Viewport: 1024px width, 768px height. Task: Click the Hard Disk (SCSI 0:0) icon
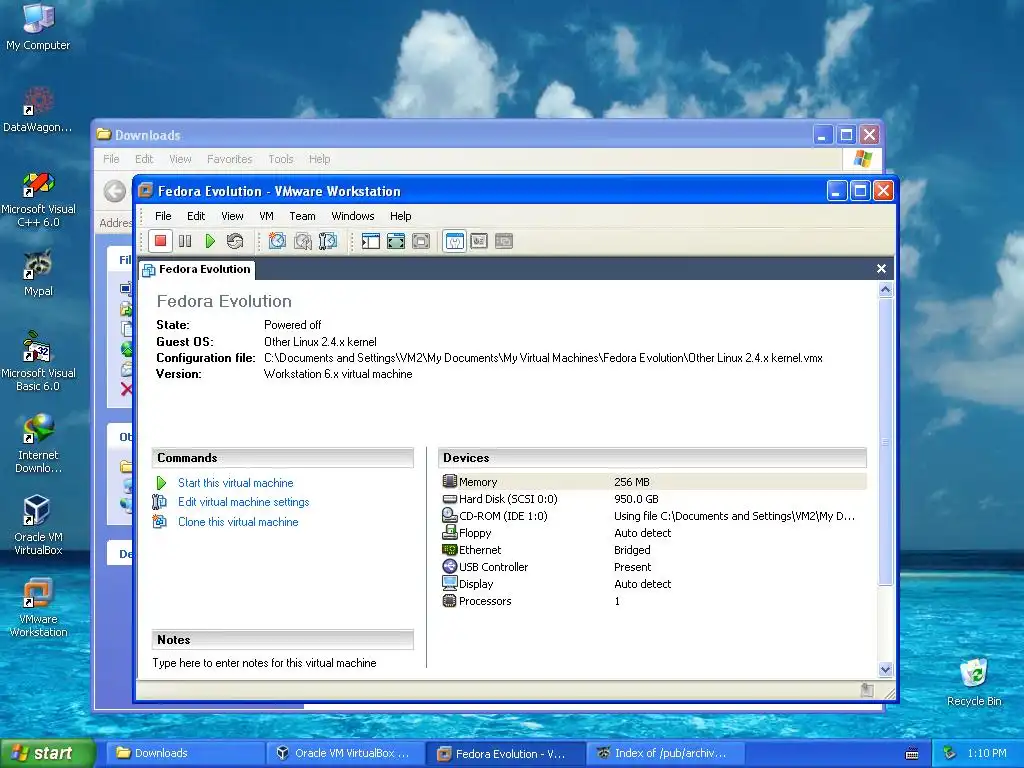pos(449,499)
